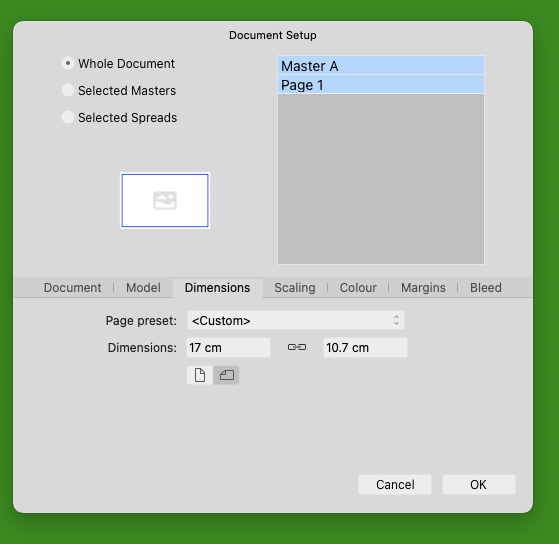The image size is (559, 544).
Task: Open the Scaling tab
Action: (295, 288)
